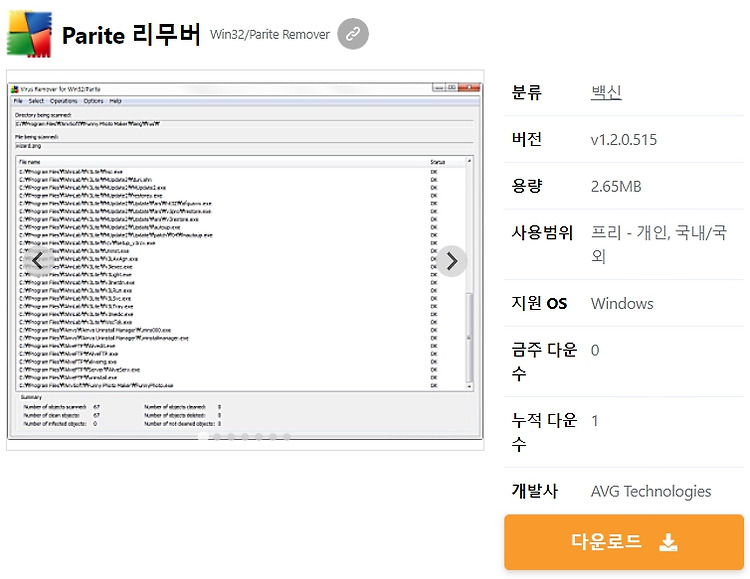750x579 pixels.
Task: Click the Parite 리무버 title
Action: click(x=131, y=34)
